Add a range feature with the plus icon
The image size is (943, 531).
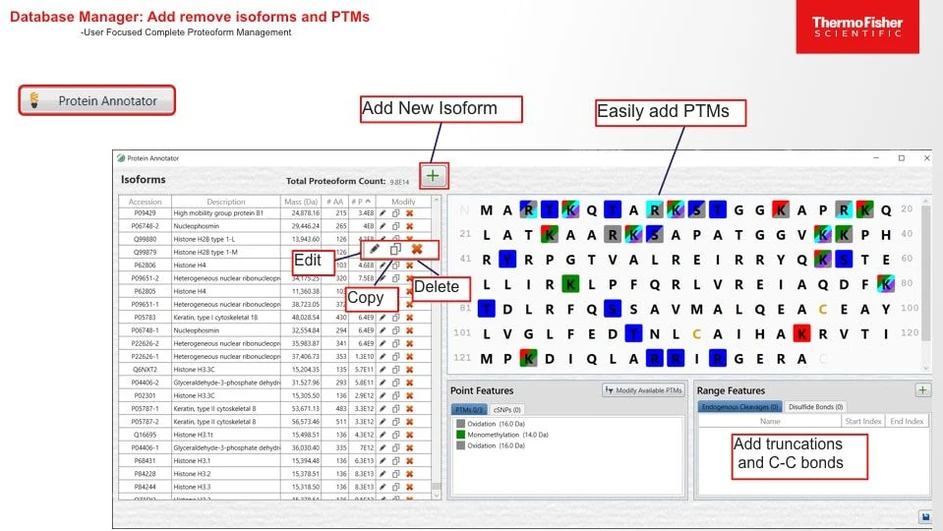[923, 390]
